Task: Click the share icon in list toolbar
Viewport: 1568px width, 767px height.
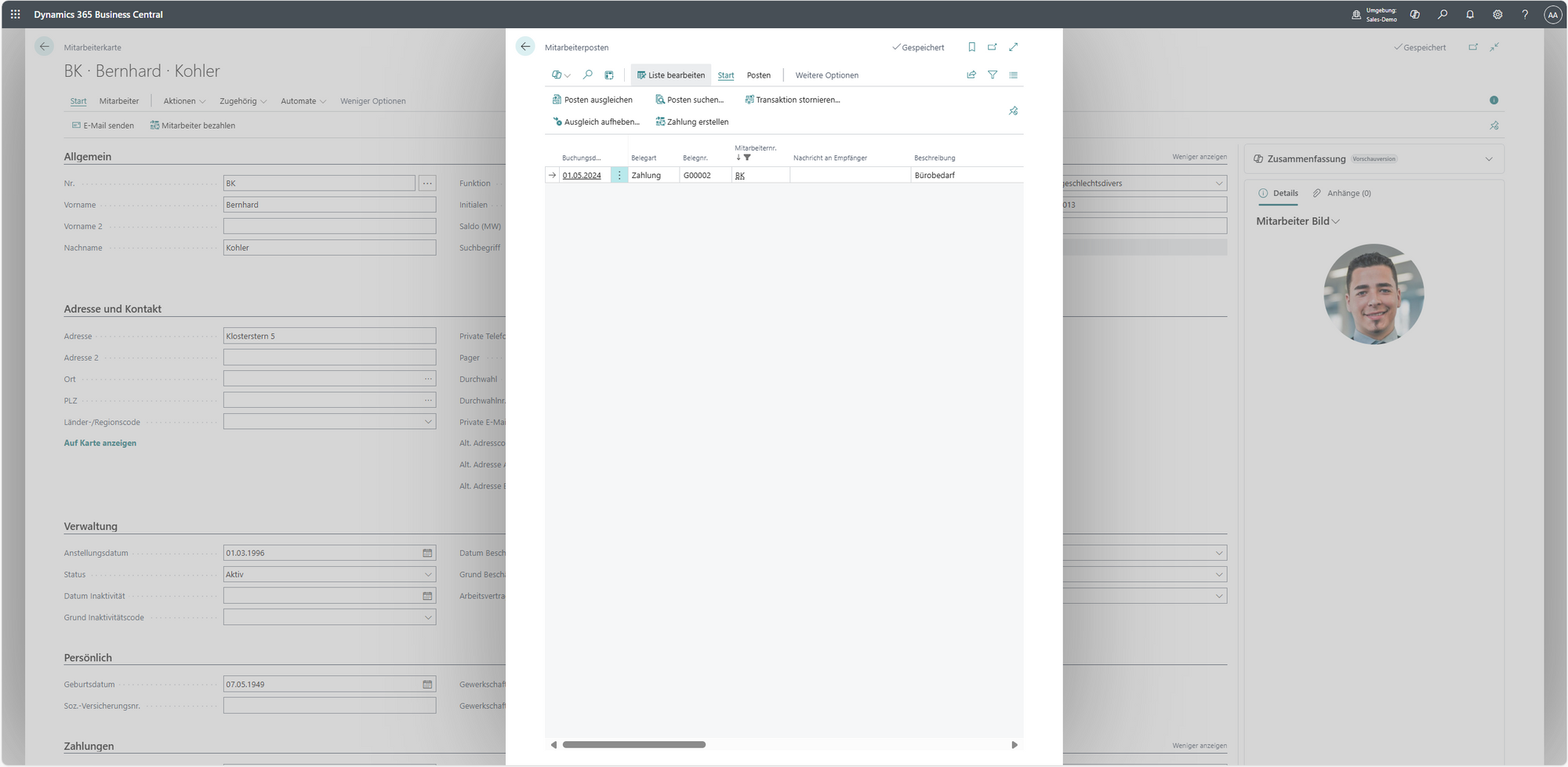Action: 971,75
